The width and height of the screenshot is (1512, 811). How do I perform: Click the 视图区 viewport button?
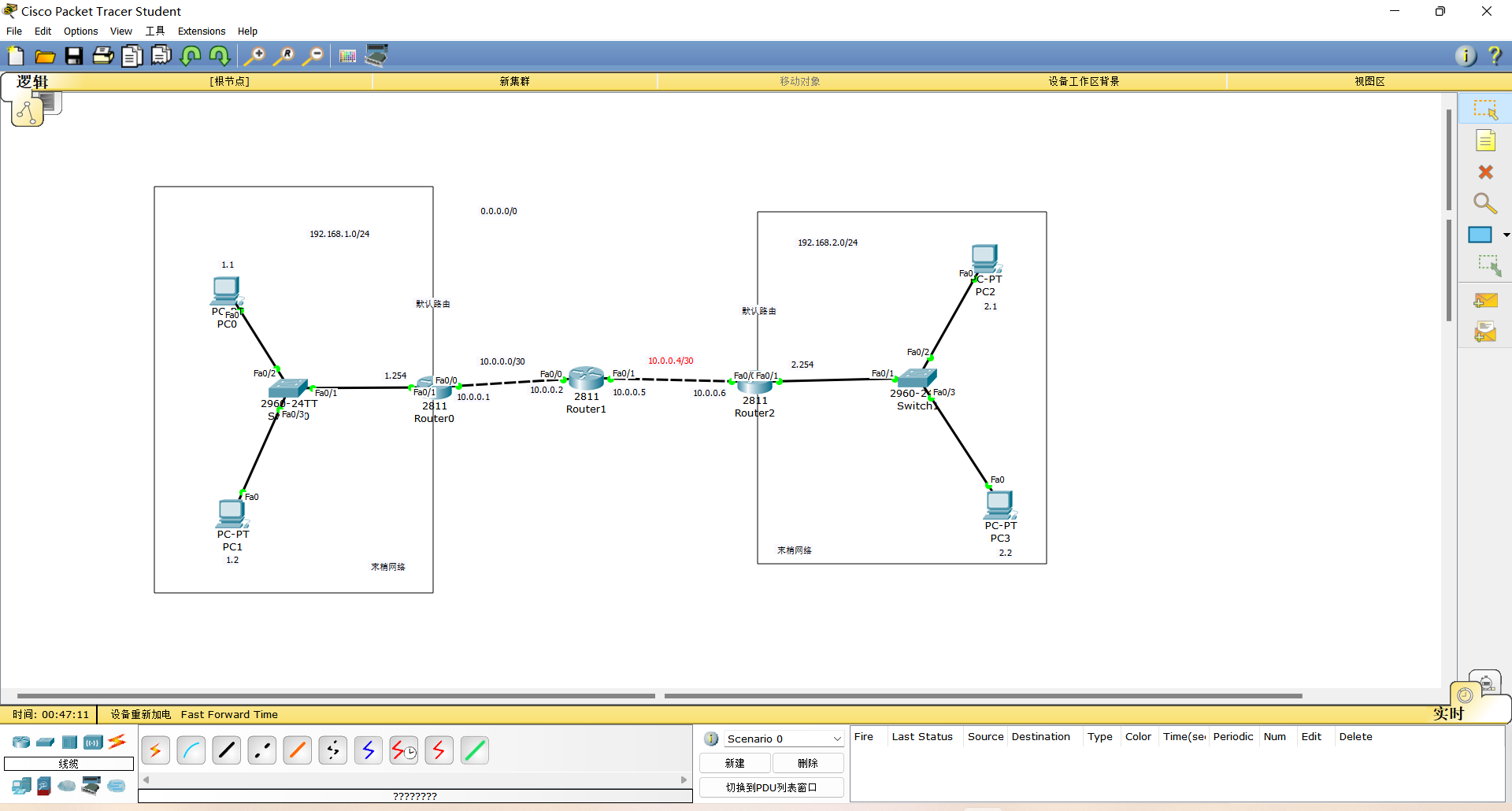[x=1369, y=81]
